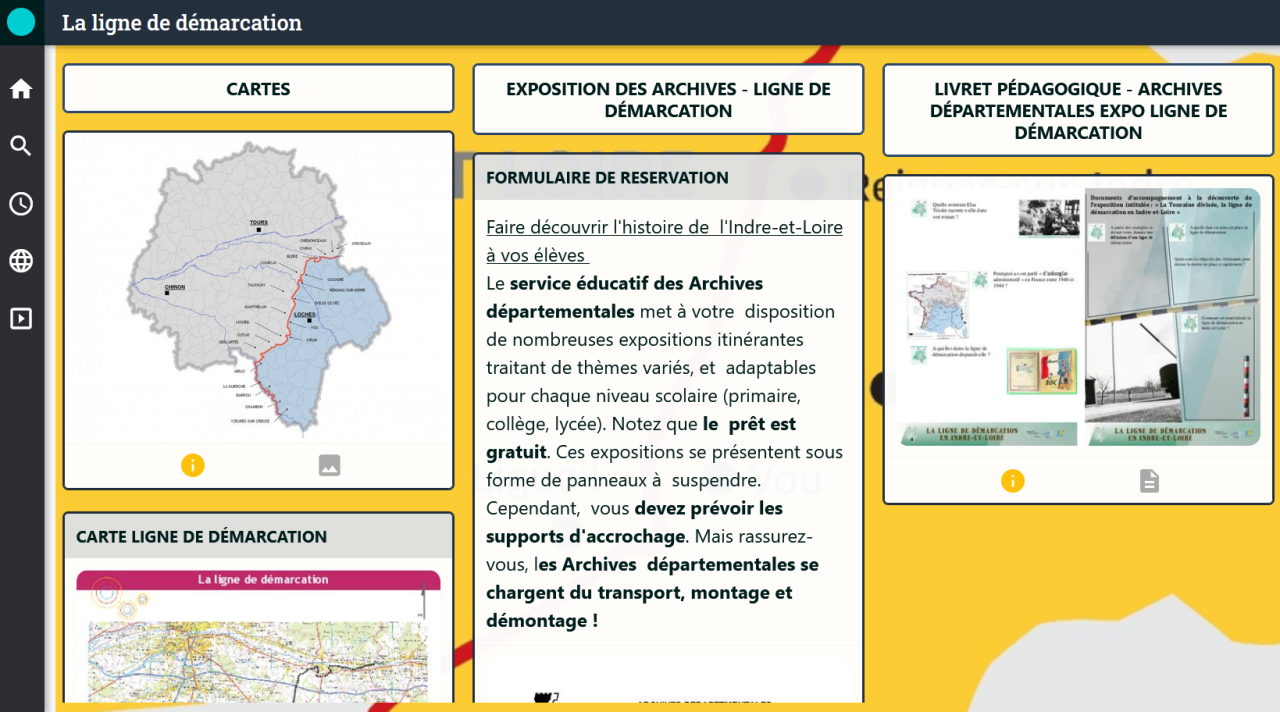Show info for the Indre-et-Loire map card
This screenshot has width=1280, height=712.
click(x=193, y=465)
